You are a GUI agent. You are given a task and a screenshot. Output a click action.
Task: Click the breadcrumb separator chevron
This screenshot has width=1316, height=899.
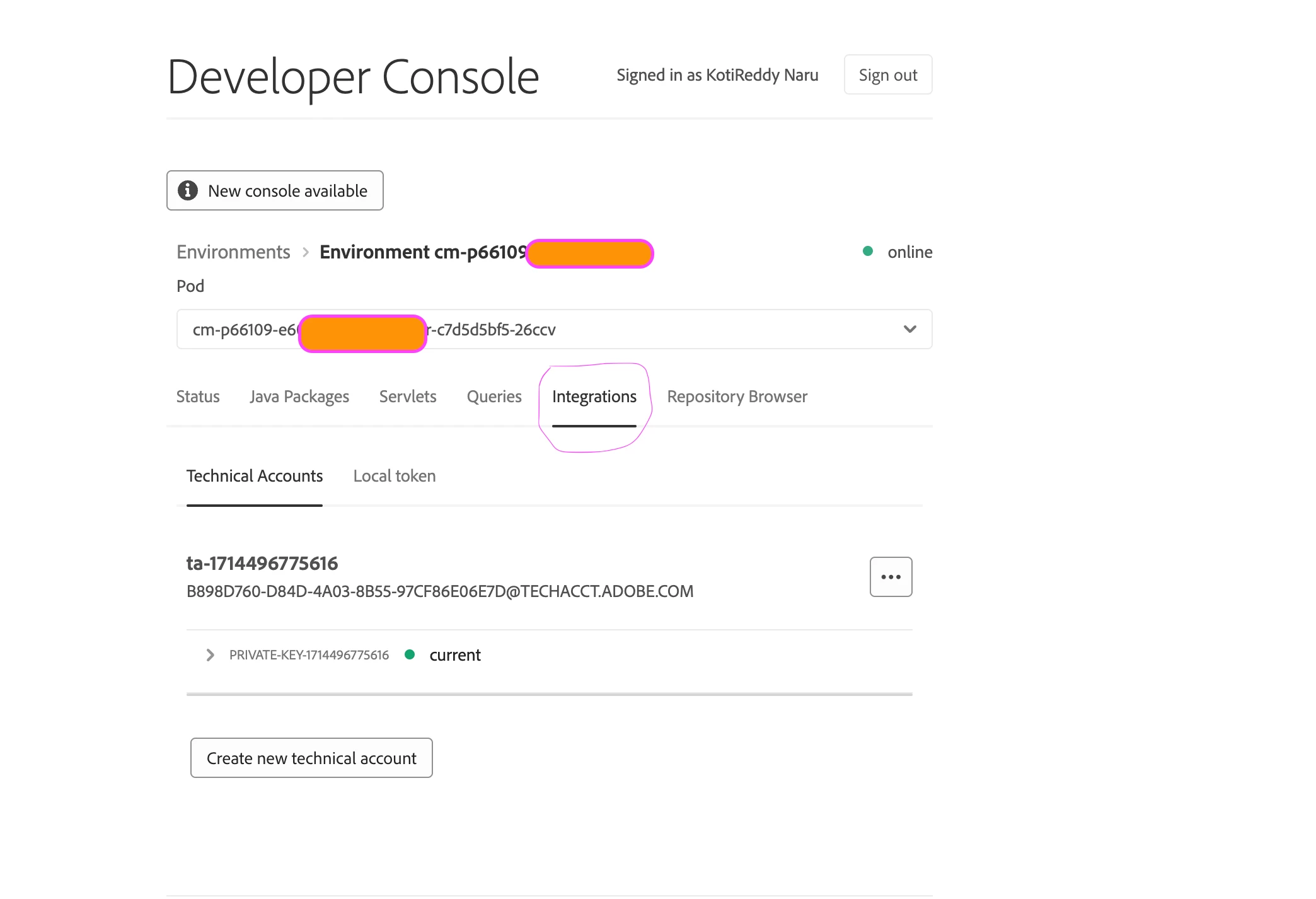tap(306, 252)
